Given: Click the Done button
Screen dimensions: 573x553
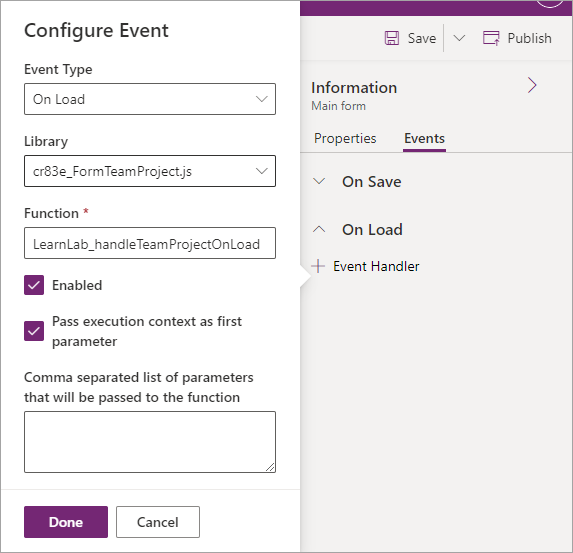Looking at the screenshot, I should (66, 522).
